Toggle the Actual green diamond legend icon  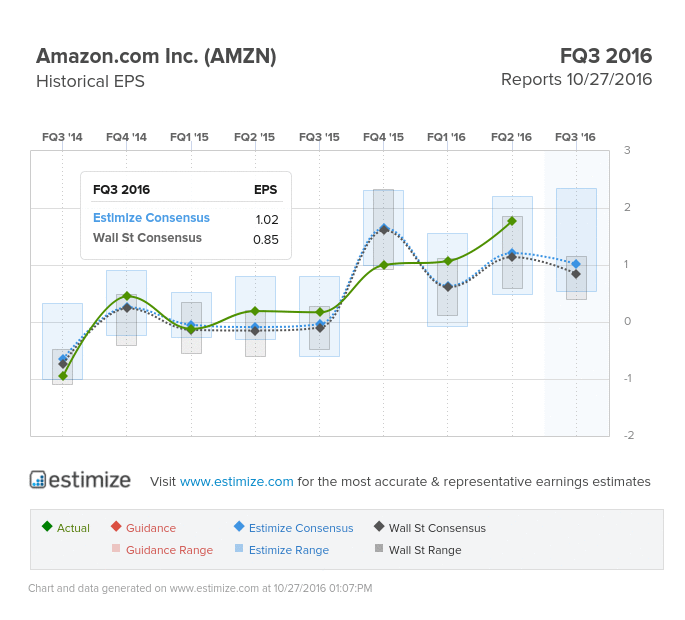pos(47,526)
